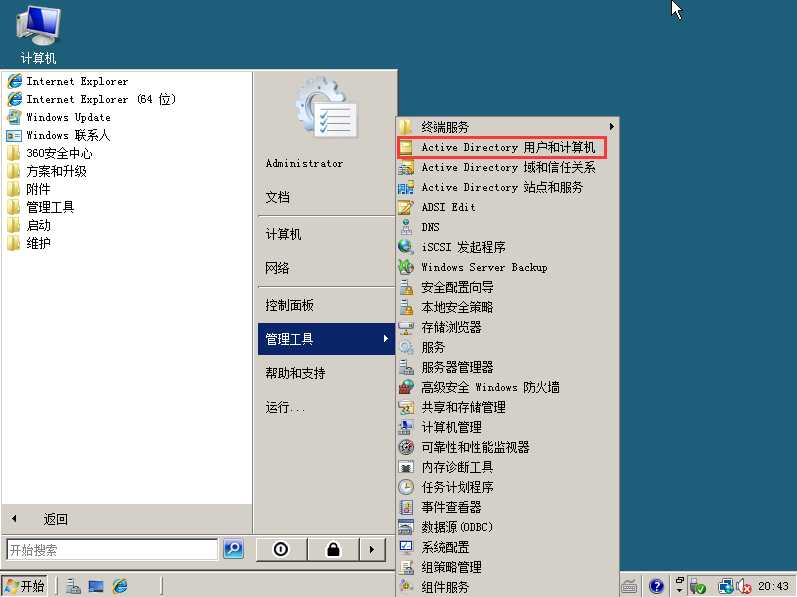Click the iSCSI 发起程序 icon
The height and width of the screenshot is (597, 797).
(x=406, y=247)
